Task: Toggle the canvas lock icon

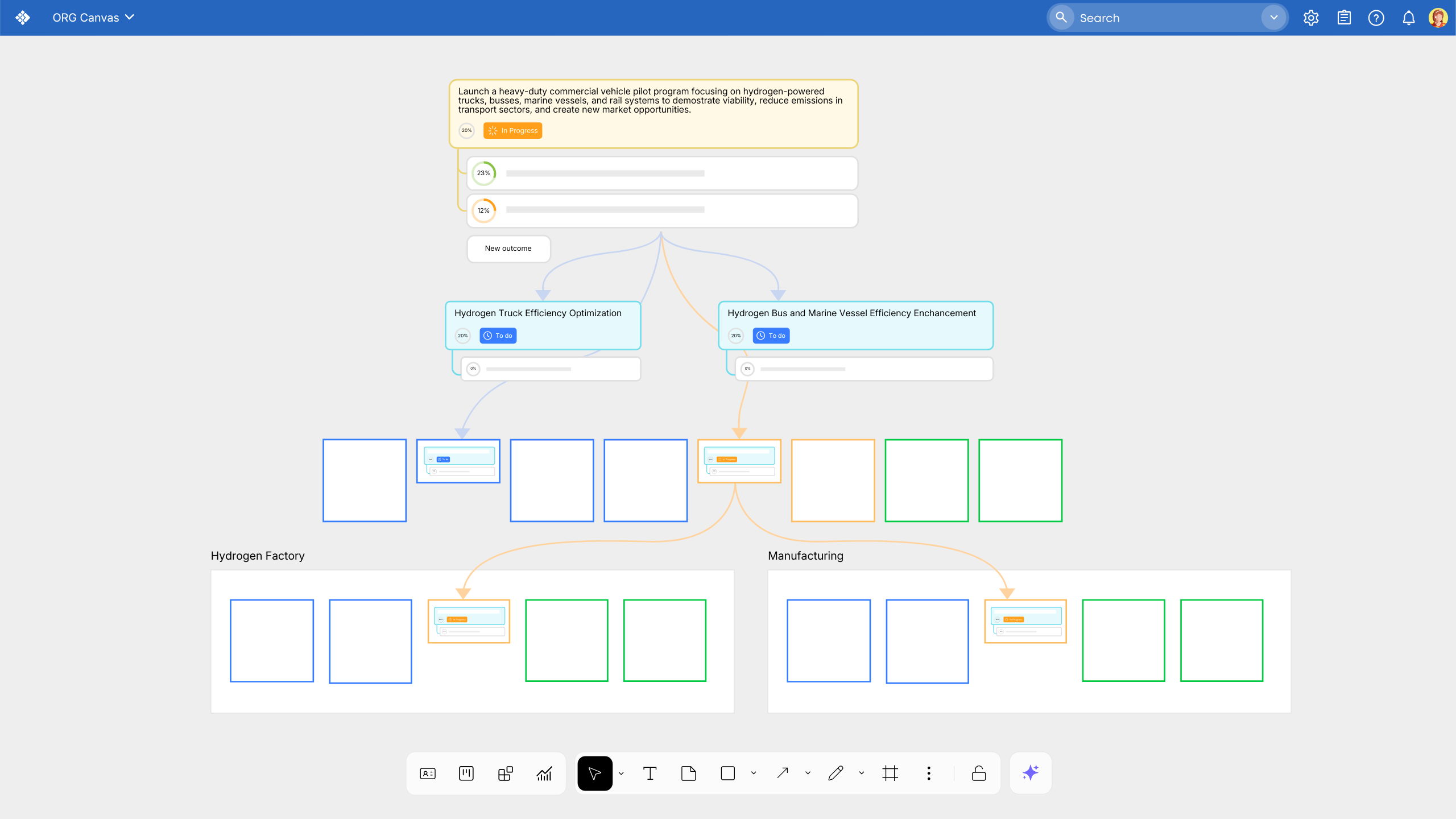Action: point(979,773)
